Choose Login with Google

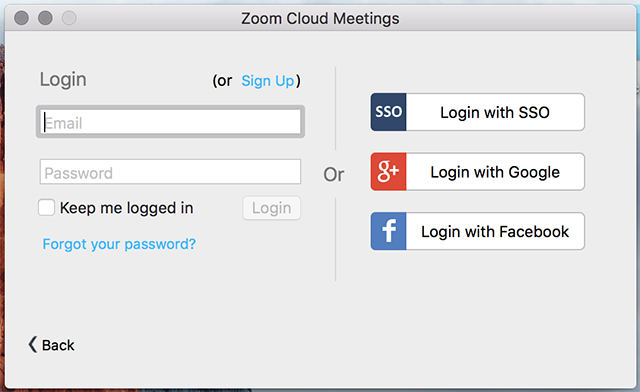(478, 172)
